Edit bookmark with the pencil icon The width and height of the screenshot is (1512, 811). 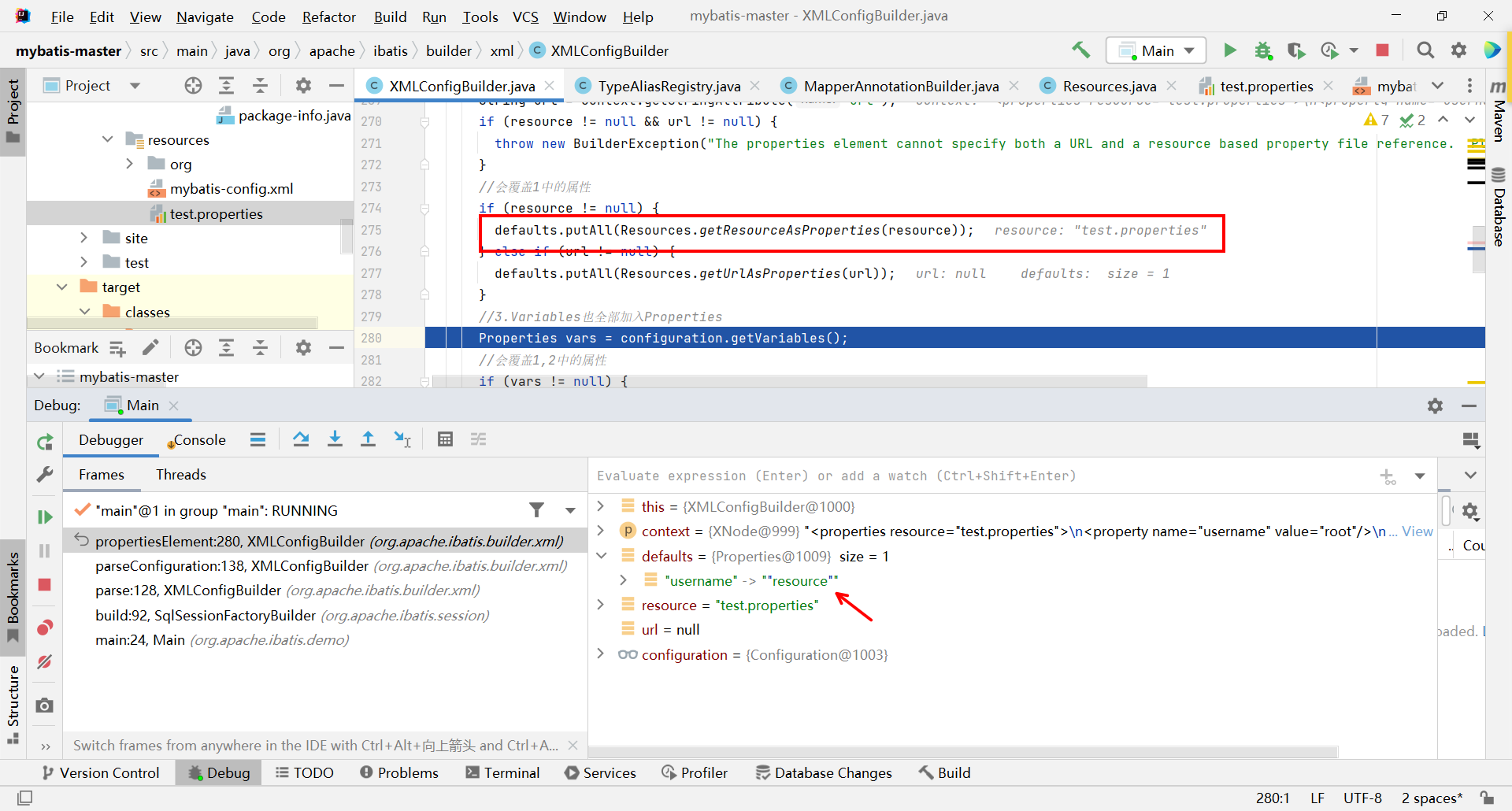pyautogui.click(x=150, y=347)
